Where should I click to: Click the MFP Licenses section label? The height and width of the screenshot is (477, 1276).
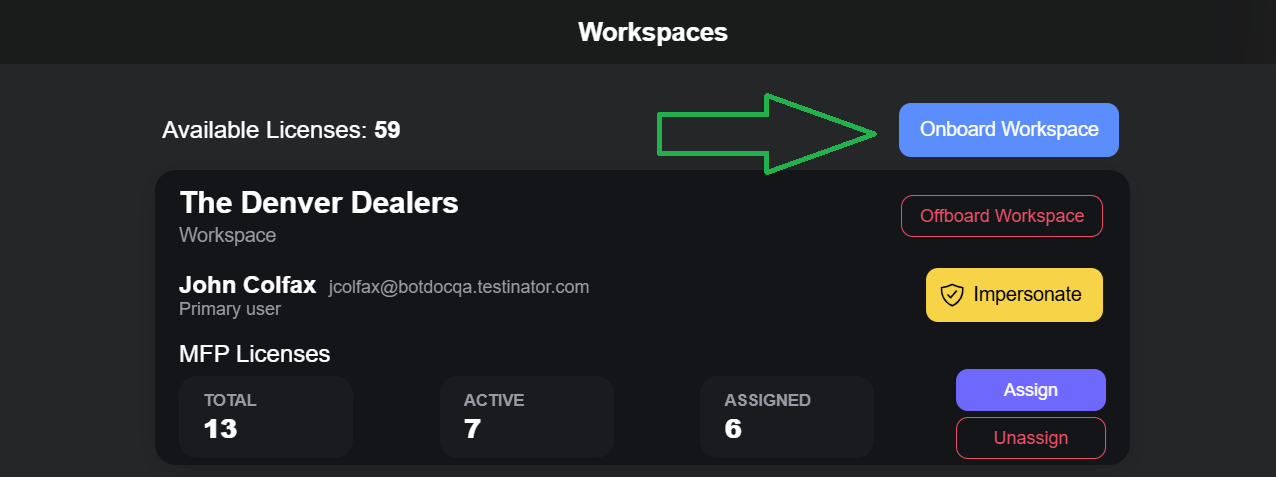(254, 354)
